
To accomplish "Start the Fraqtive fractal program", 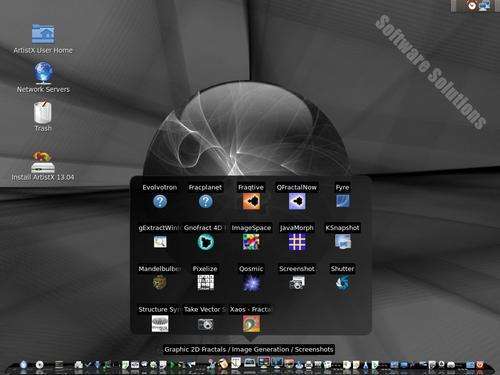I will (x=251, y=201).
